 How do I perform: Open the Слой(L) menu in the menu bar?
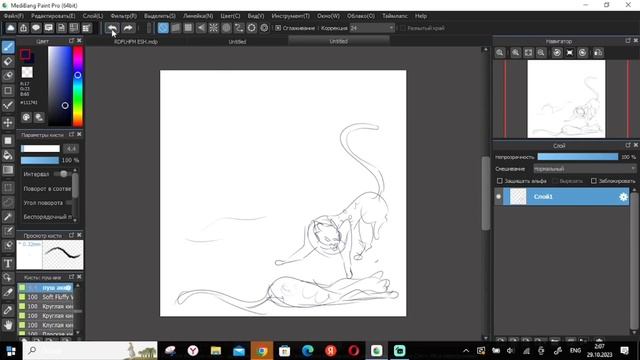93,16
